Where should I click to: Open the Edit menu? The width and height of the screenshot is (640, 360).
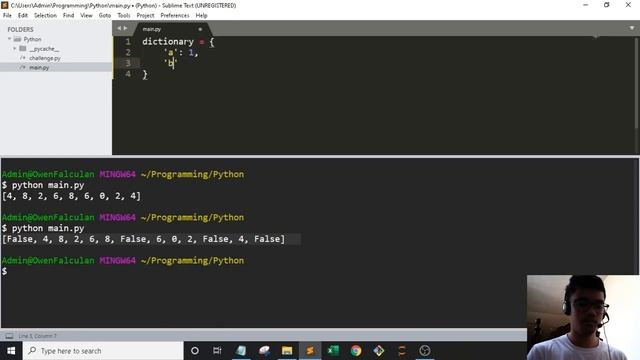pos(23,16)
